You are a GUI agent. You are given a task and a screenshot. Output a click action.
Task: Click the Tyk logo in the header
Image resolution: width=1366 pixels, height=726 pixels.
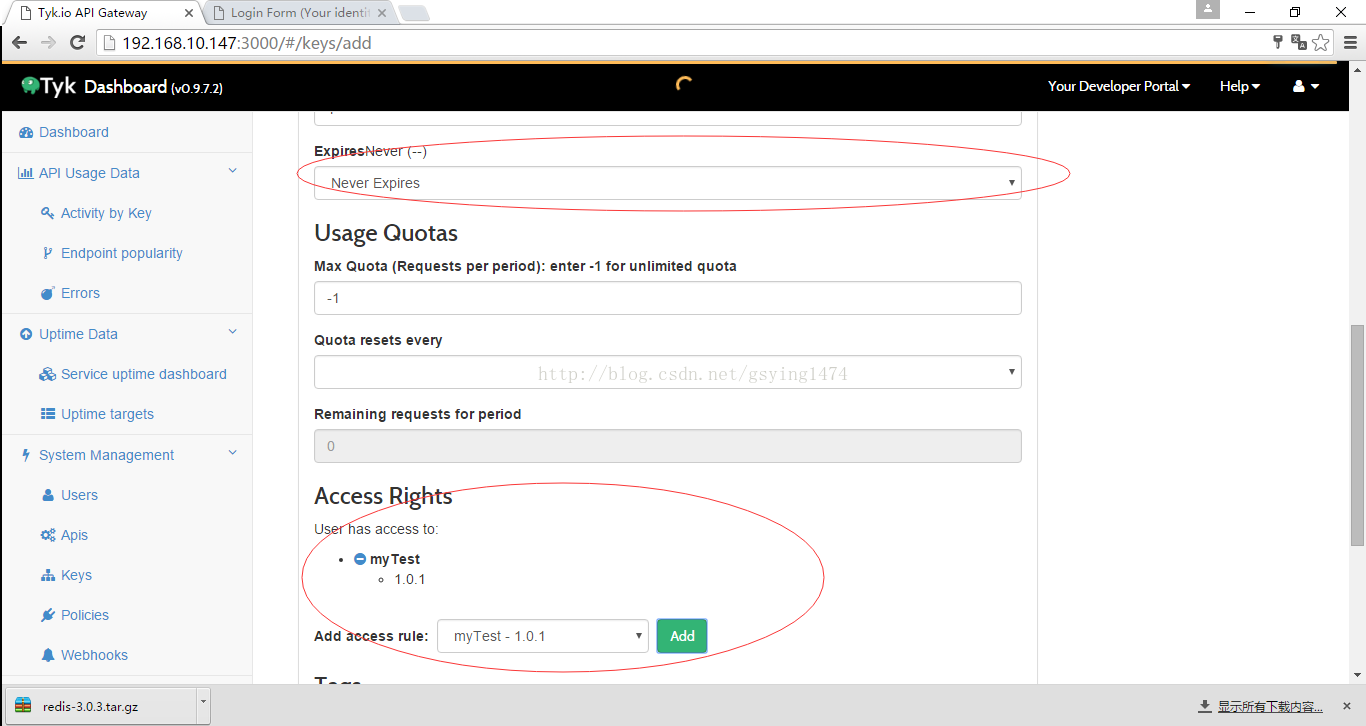49,86
